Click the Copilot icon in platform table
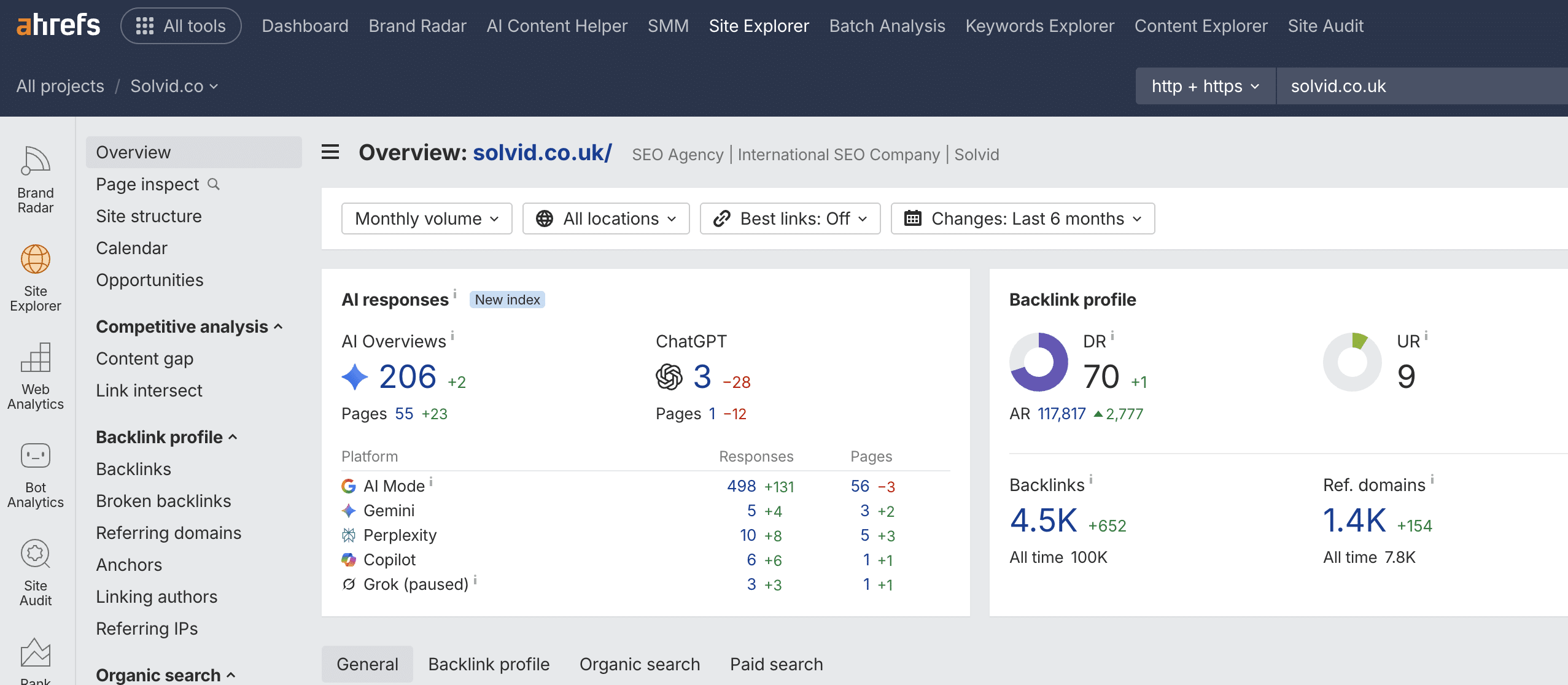Screen dimensions: 1568x685 [x=349, y=560]
